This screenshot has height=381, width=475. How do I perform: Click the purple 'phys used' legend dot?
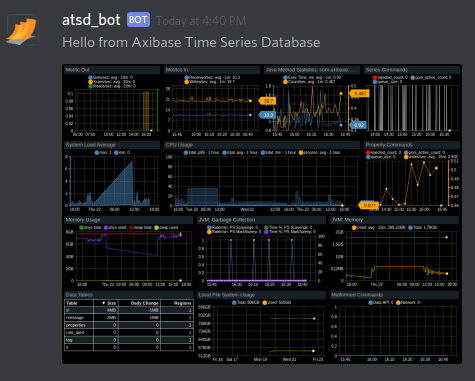[x=106, y=227]
